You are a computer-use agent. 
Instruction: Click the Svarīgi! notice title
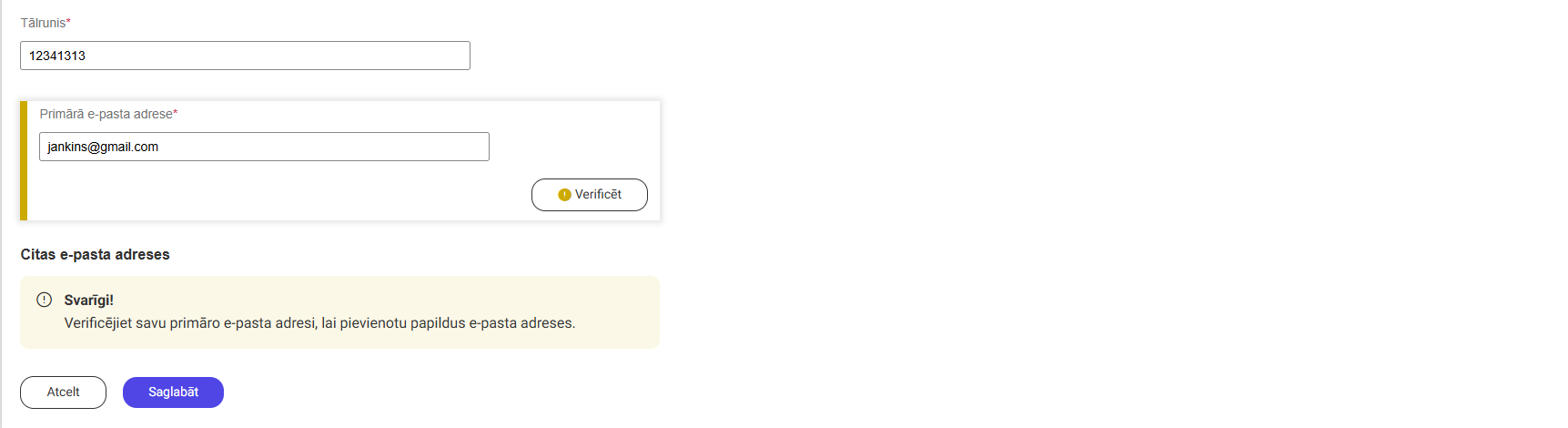pos(88,301)
